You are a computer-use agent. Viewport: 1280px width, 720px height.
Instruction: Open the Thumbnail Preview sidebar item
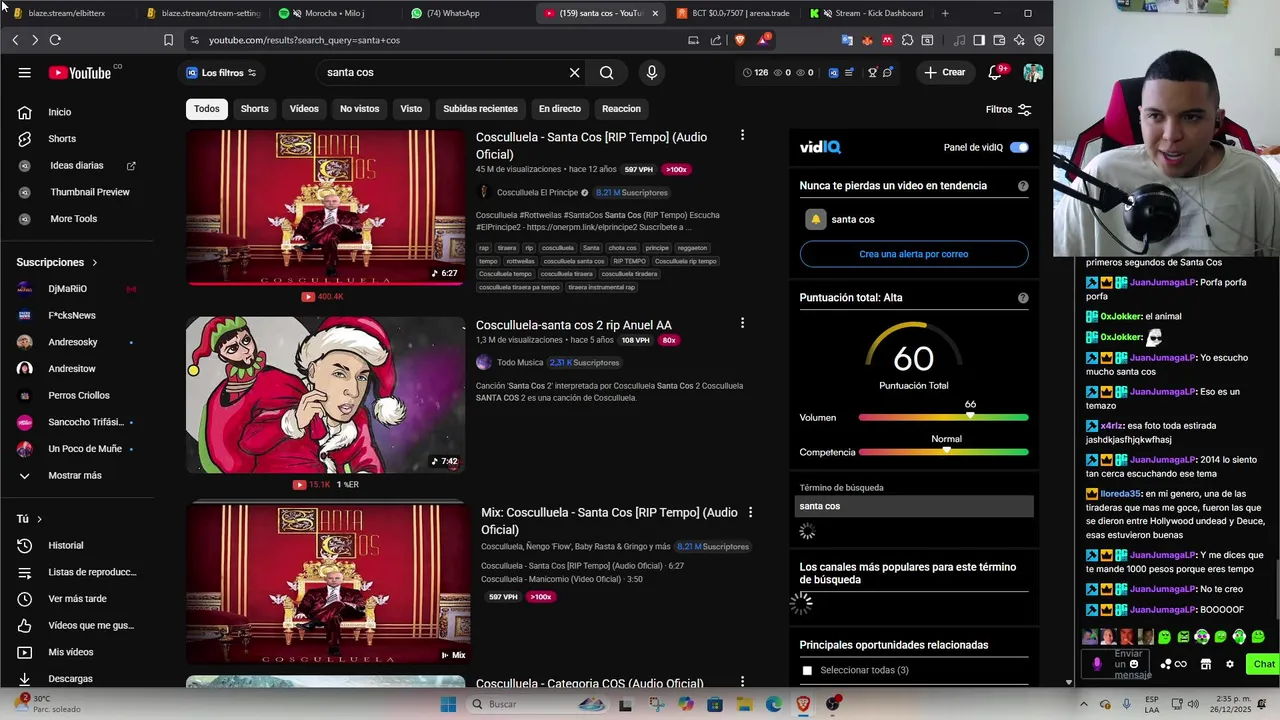pos(90,192)
